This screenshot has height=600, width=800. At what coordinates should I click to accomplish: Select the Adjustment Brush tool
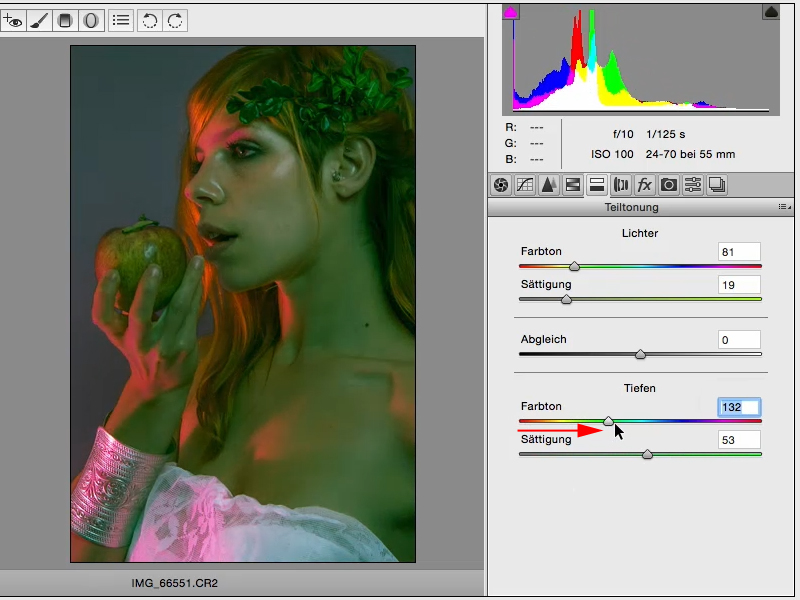pyautogui.click(x=39, y=21)
